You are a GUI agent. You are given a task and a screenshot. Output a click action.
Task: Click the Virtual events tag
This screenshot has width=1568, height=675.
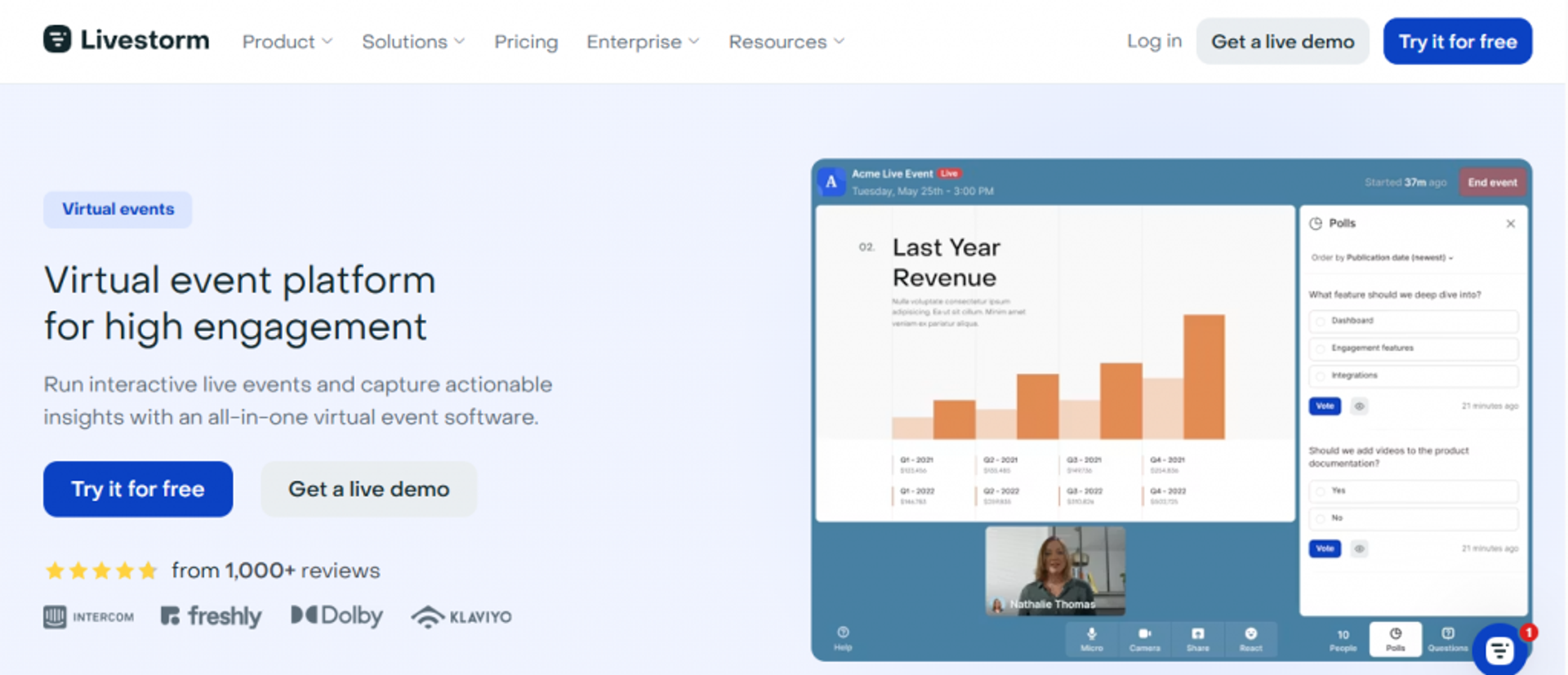tap(118, 209)
